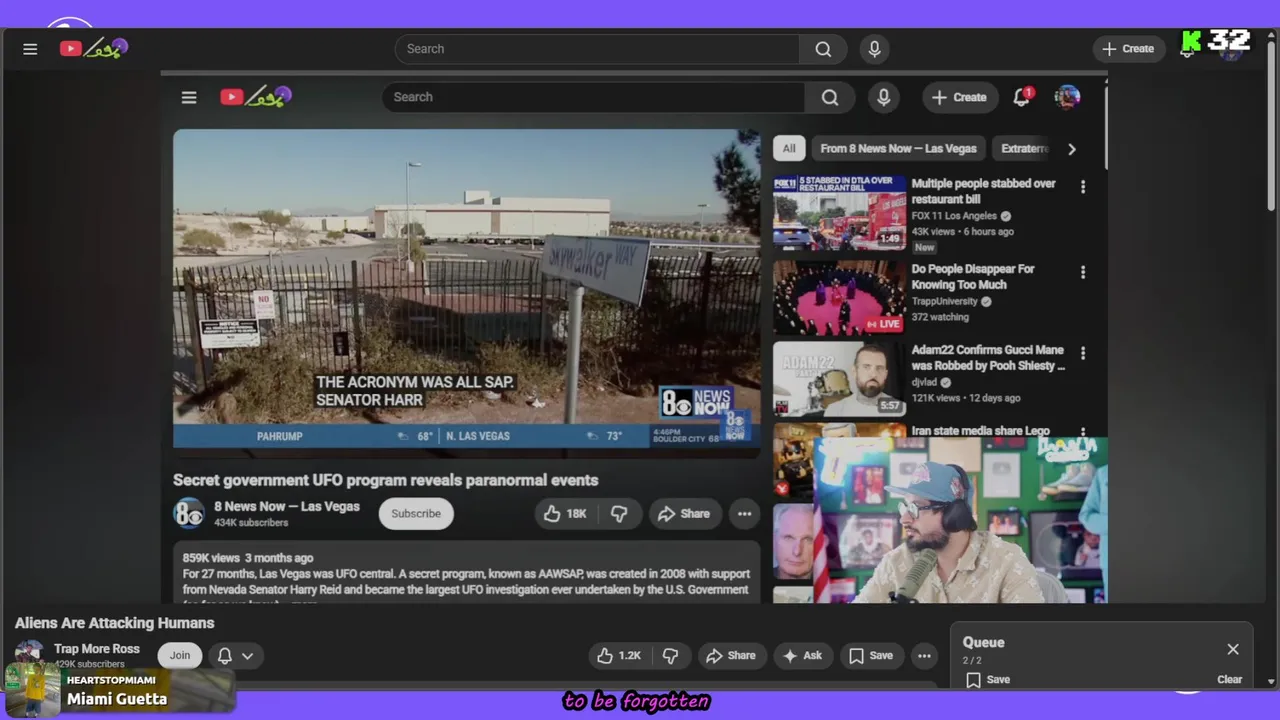Screen dimensions: 1280x720
Task: Click Trap More Ross channel name
Action: pos(96,649)
